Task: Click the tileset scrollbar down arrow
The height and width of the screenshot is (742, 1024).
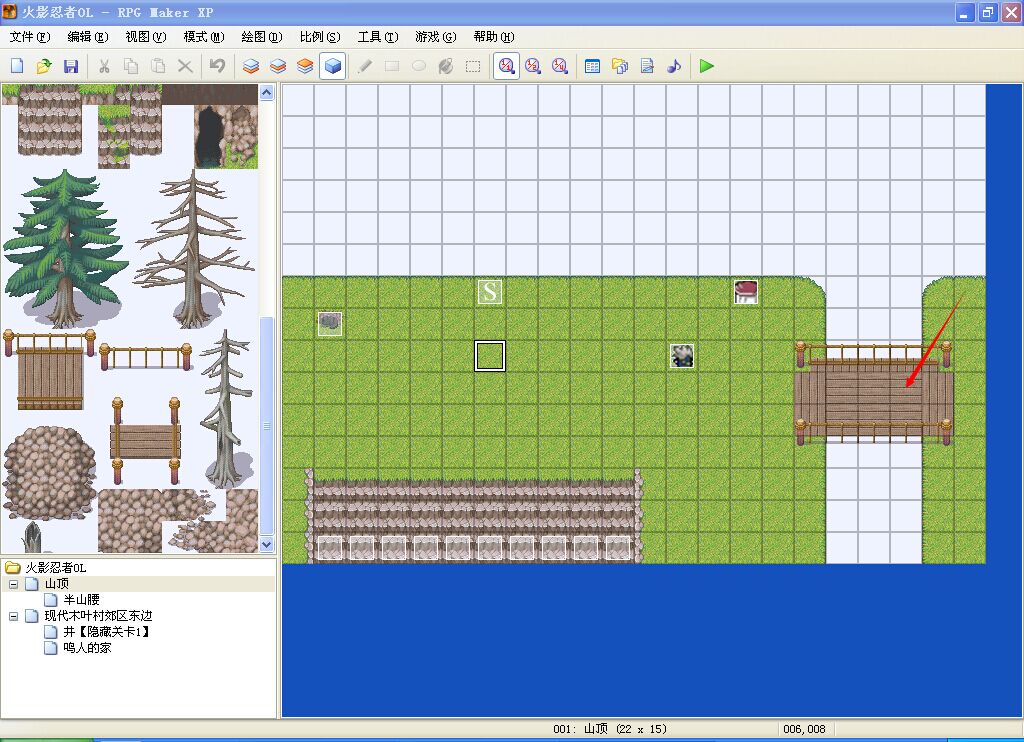Action: click(x=266, y=544)
